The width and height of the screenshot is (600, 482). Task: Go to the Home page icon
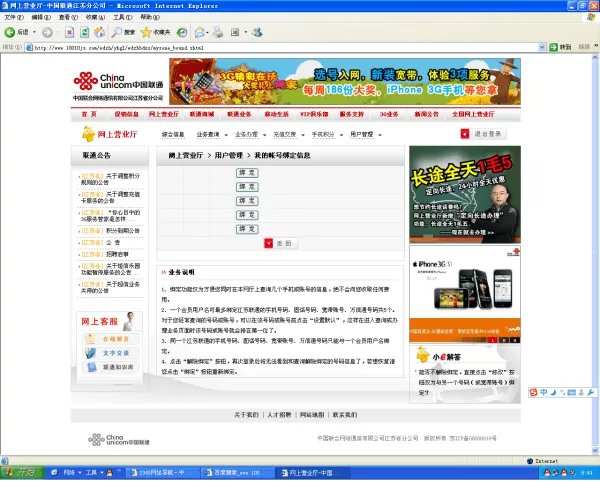click(99, 33)
